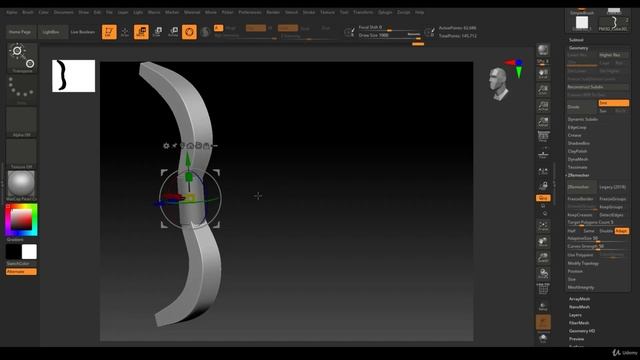Image resolution: width=640 pixels, height=360 pixels.
Task: Open the Texture Off selector
Action: tap(22, 154)
